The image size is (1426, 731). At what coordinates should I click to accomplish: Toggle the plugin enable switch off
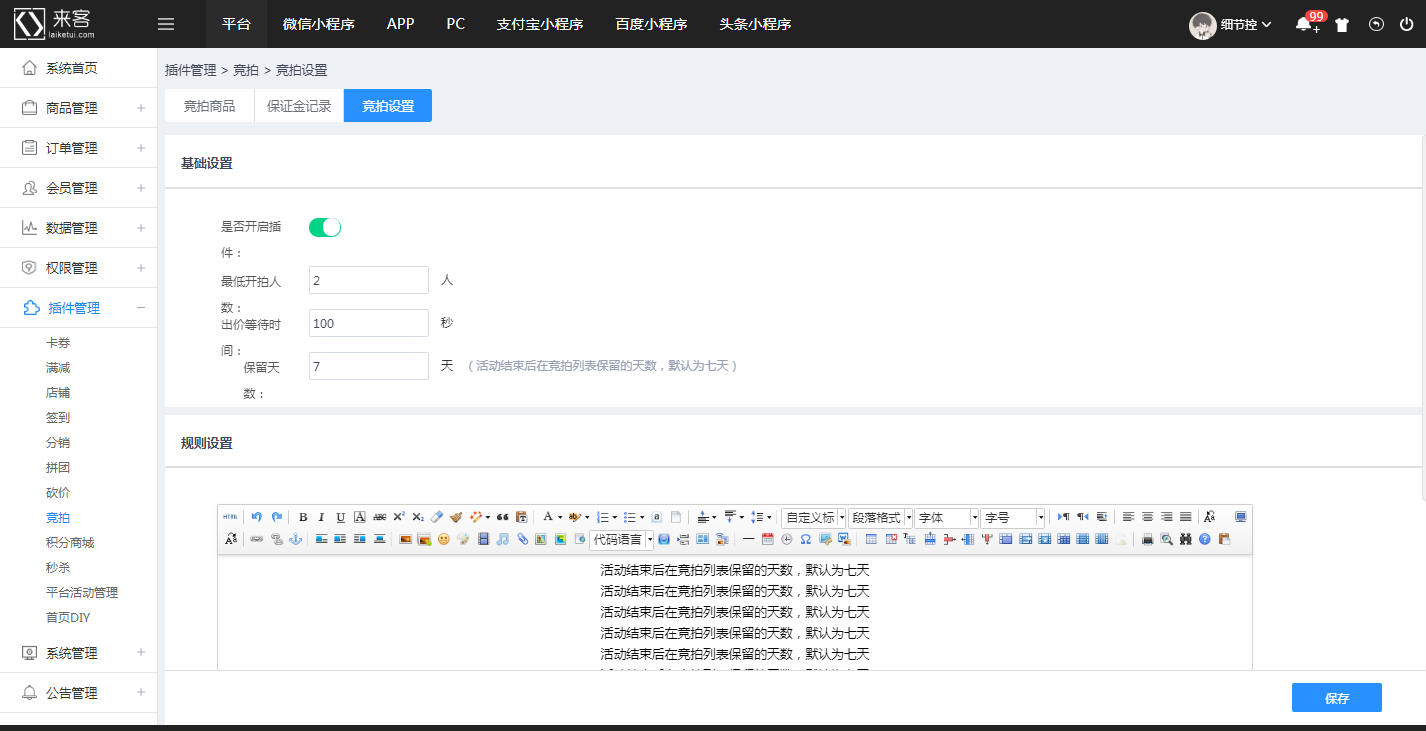click(x=325, y=228)
